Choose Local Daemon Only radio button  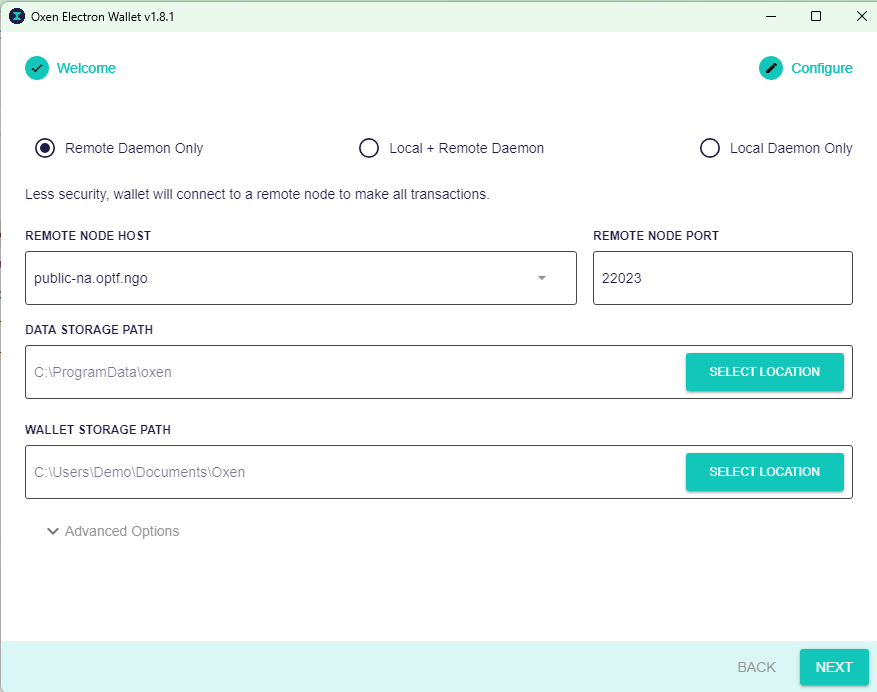click(x=710, y=148)
